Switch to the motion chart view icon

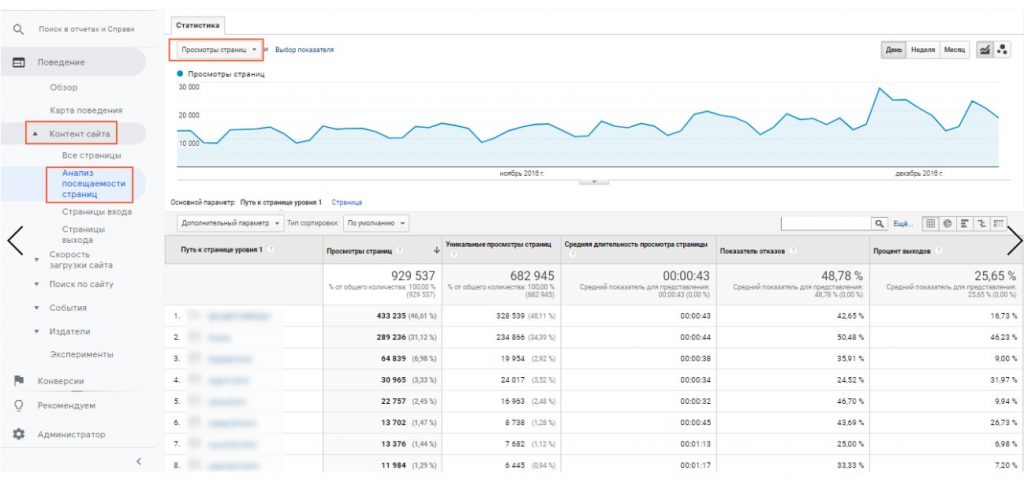(x=1001, y=50)
